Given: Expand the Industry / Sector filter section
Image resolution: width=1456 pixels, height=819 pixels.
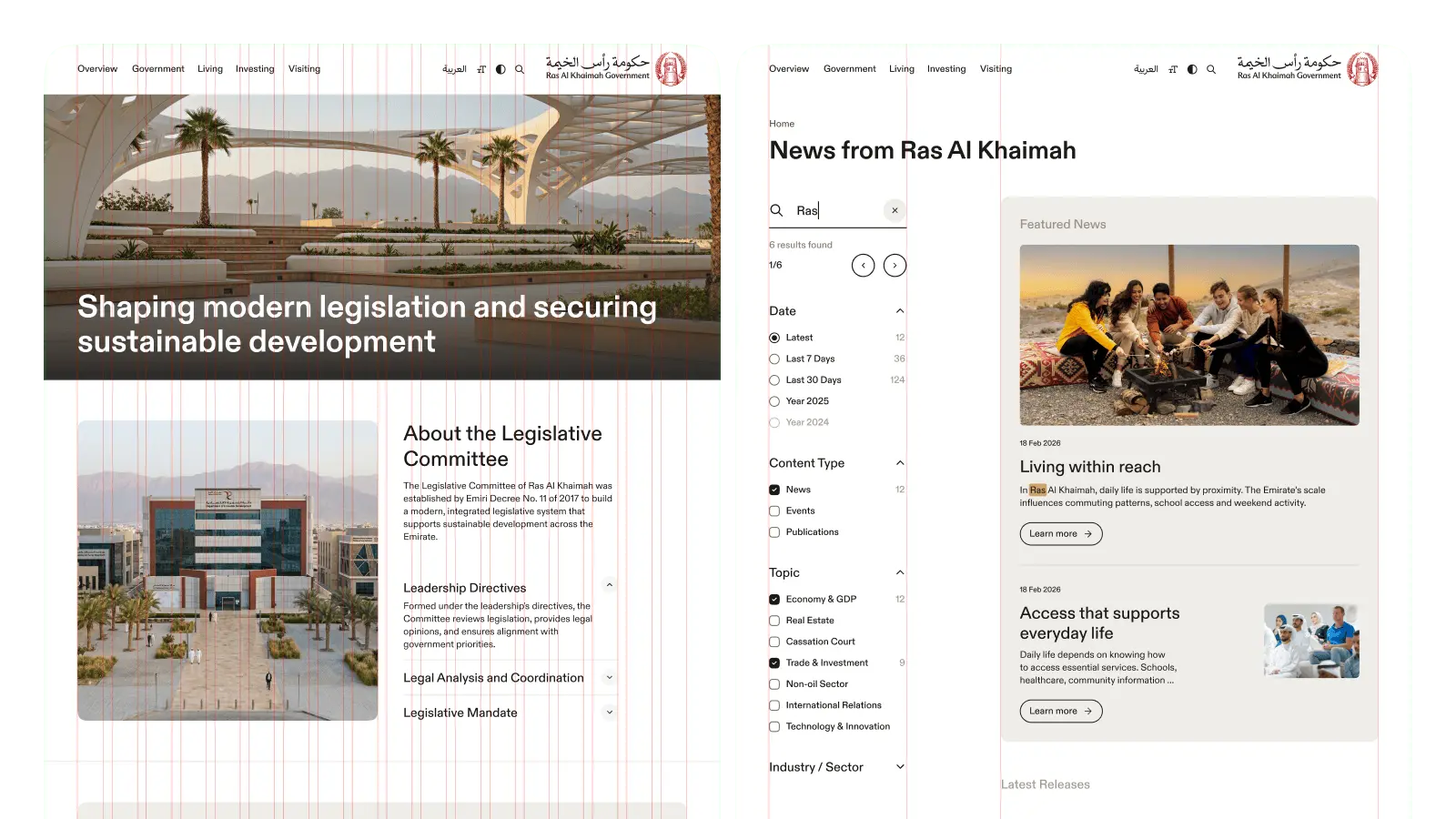Looking at the screenshot, I should pos(900,767).
